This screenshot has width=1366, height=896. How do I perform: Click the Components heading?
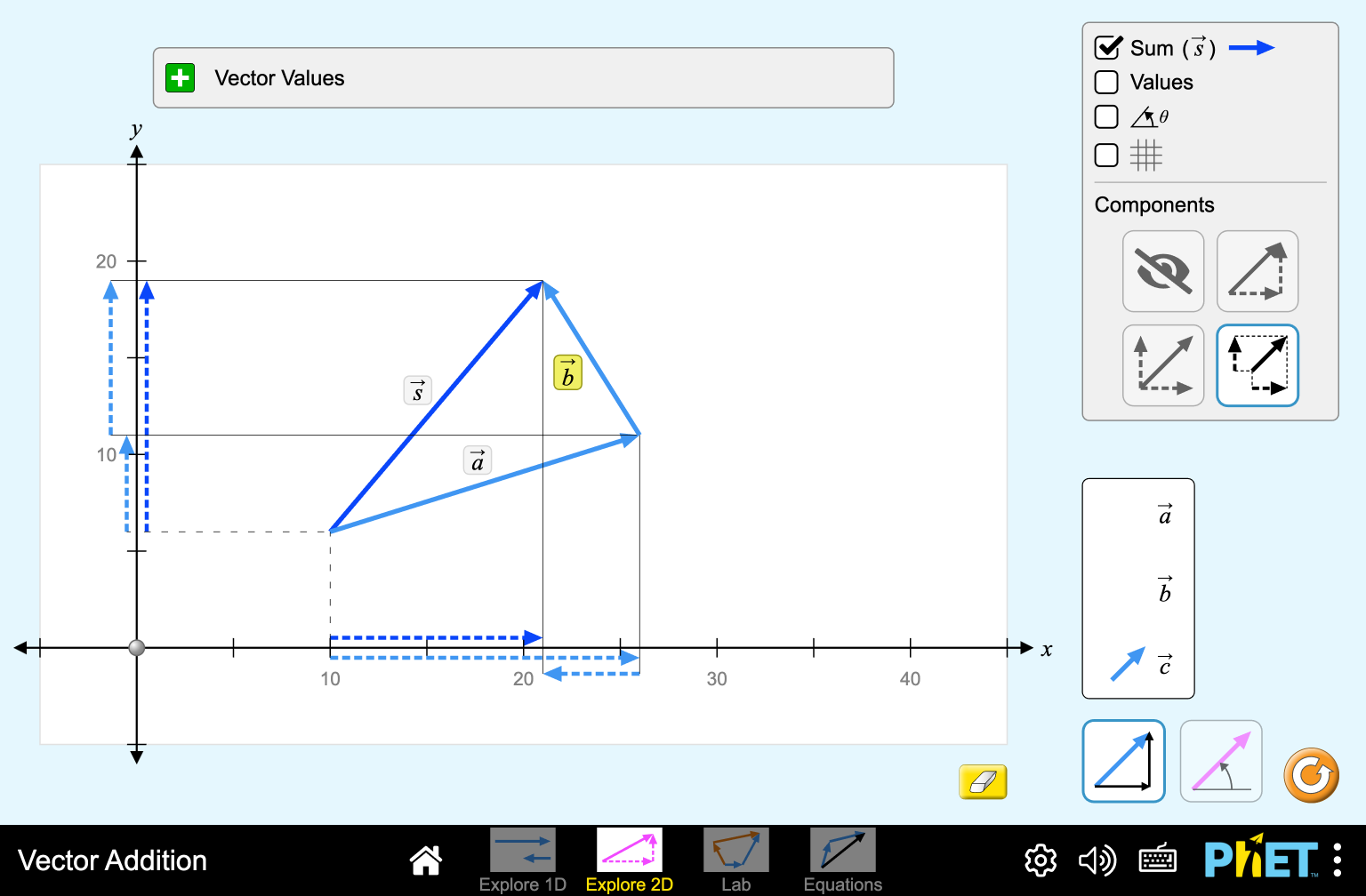pyautogui.click(x=1154, y=205)
